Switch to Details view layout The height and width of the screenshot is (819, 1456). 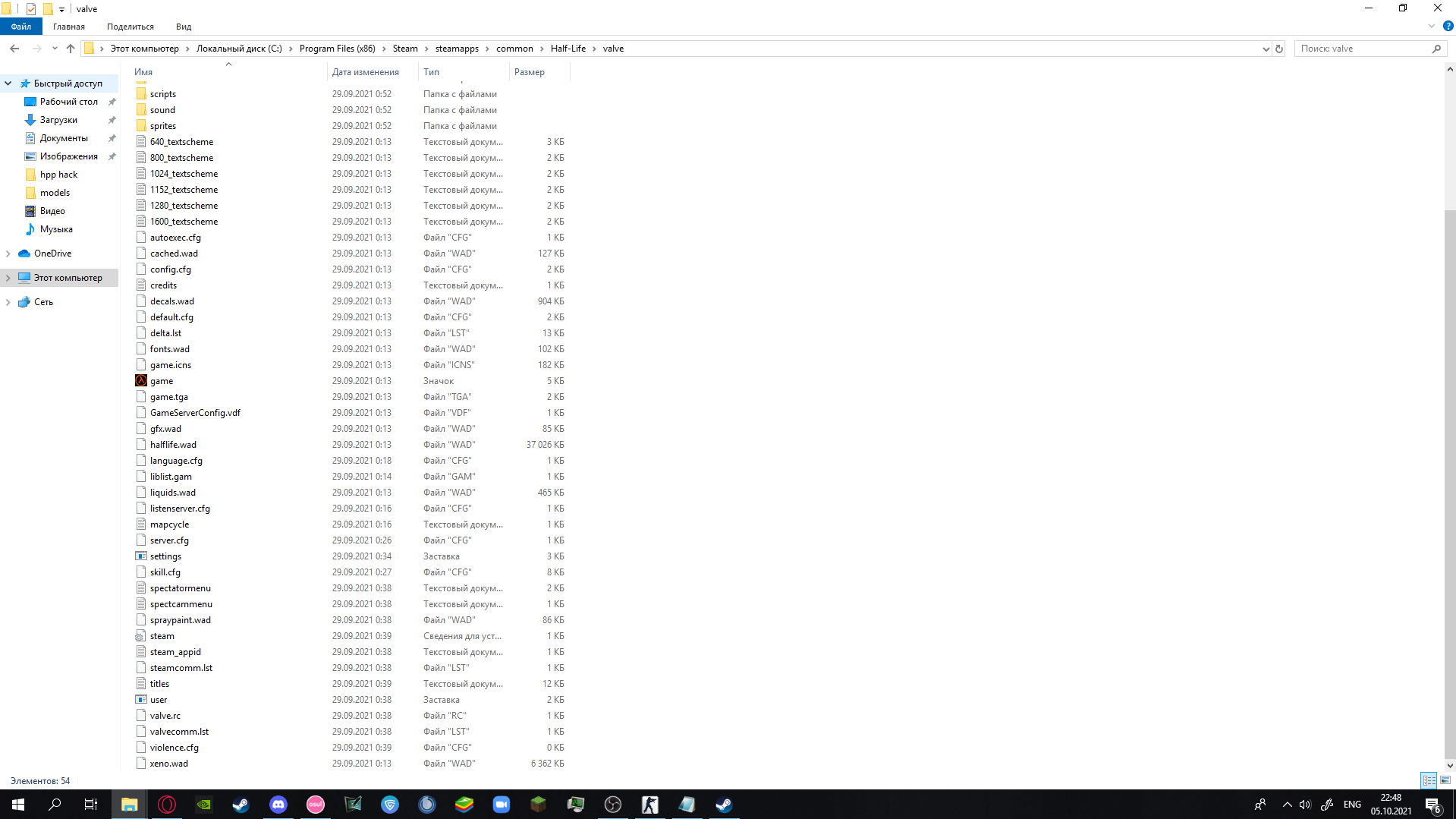(x=1429, y=780)
